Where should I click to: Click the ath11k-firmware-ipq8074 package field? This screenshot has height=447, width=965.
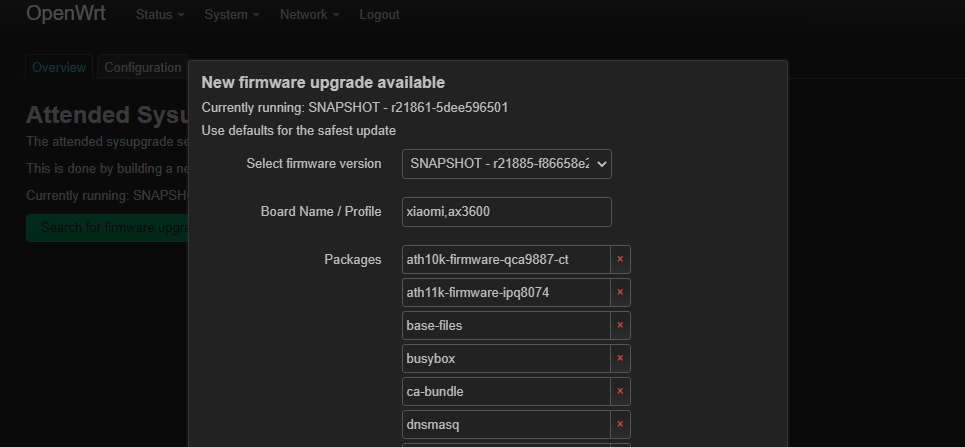coord(506,292)
